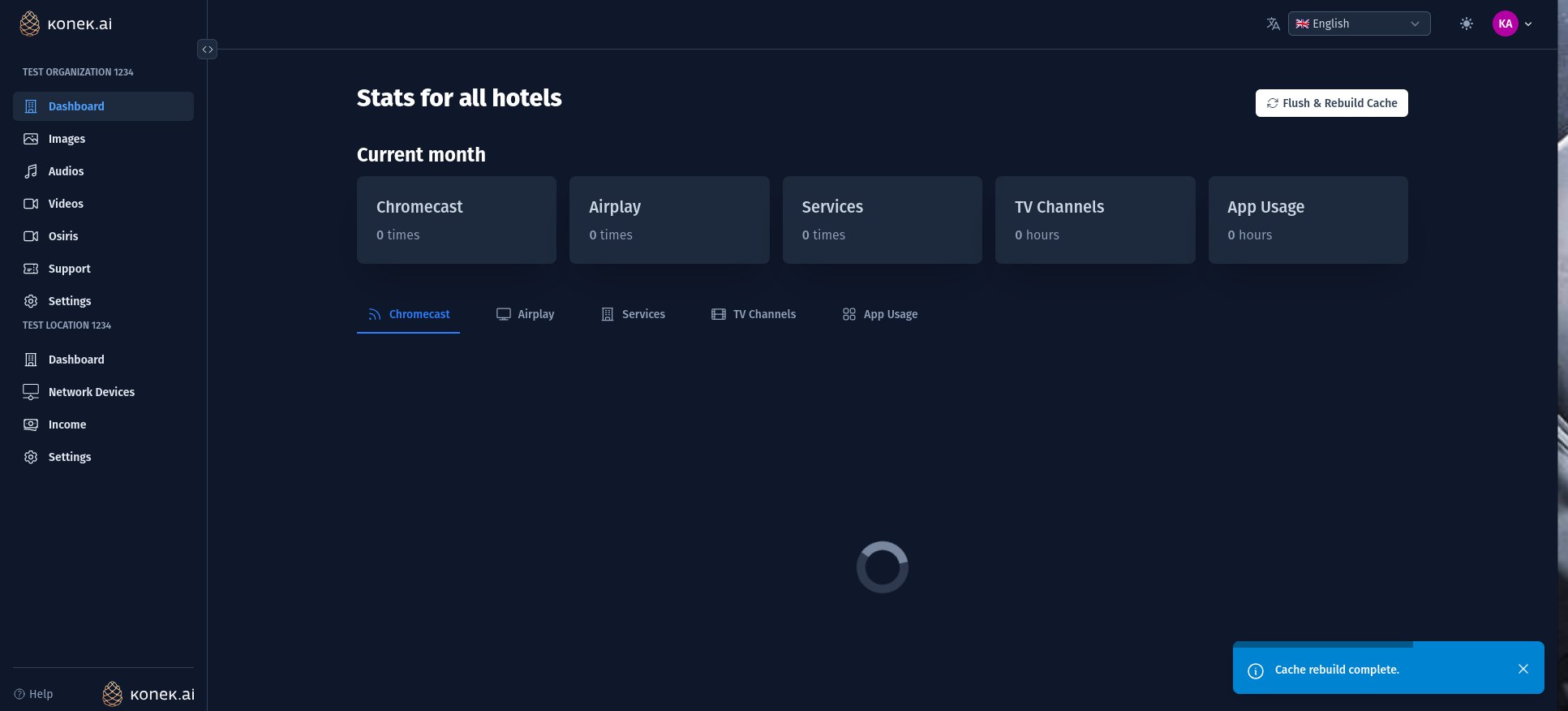
Task: Click the Images sidebar icon
Action: 31,139
